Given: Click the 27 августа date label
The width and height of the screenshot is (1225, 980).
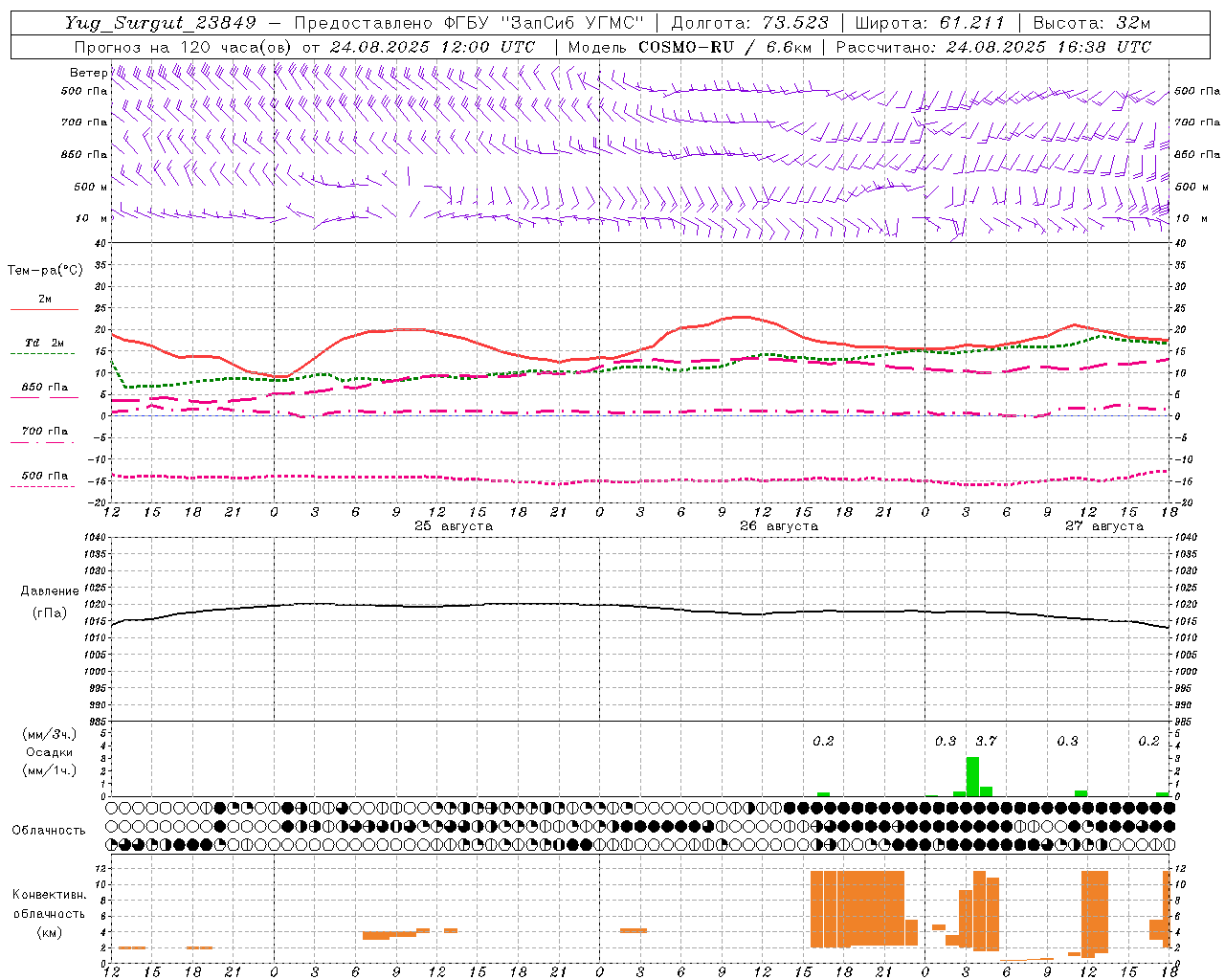Looking at the screenshot, I should 1104,526.
